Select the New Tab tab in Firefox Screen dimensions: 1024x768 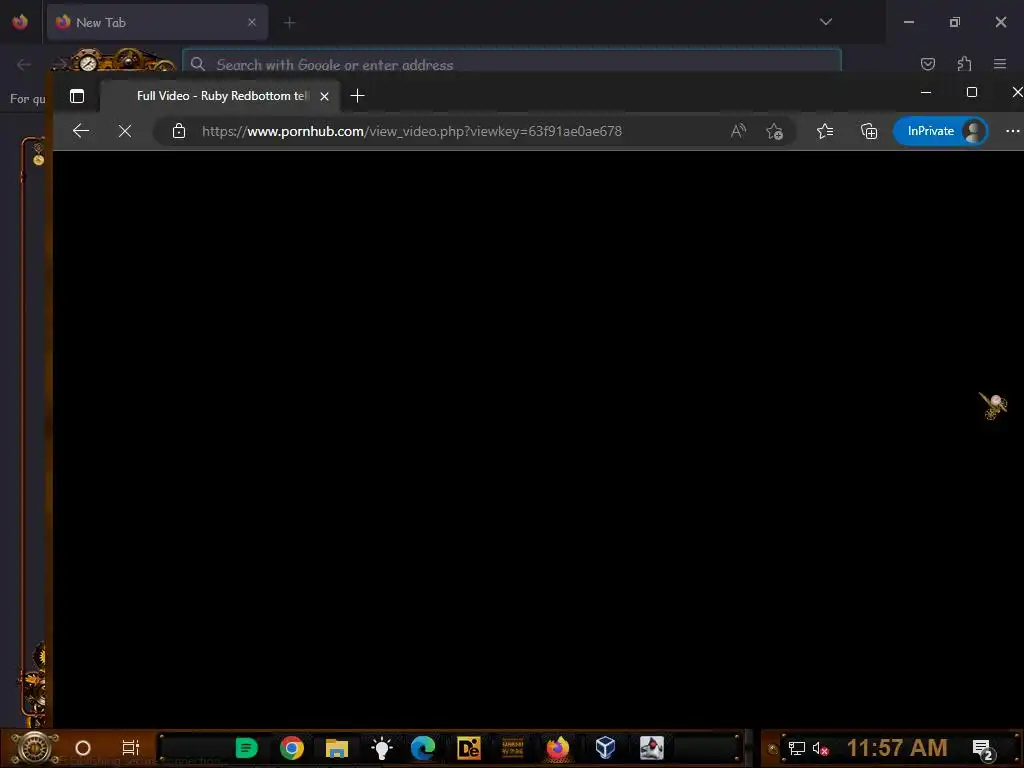(157, 22)
